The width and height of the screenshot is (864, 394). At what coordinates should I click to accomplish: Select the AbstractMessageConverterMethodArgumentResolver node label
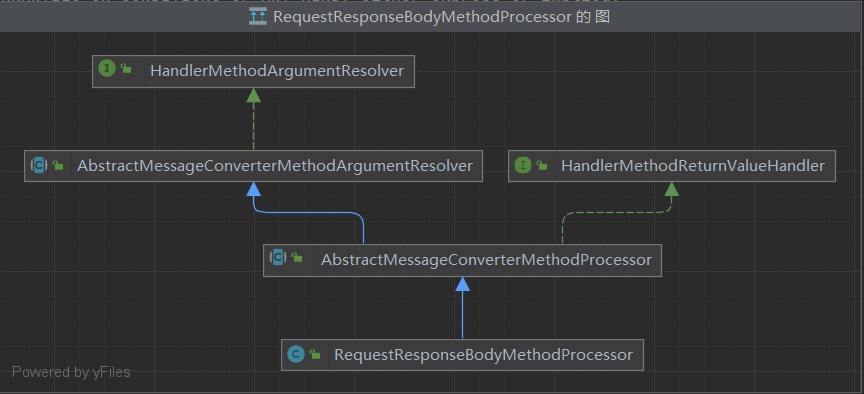click(x=275, y=166)
